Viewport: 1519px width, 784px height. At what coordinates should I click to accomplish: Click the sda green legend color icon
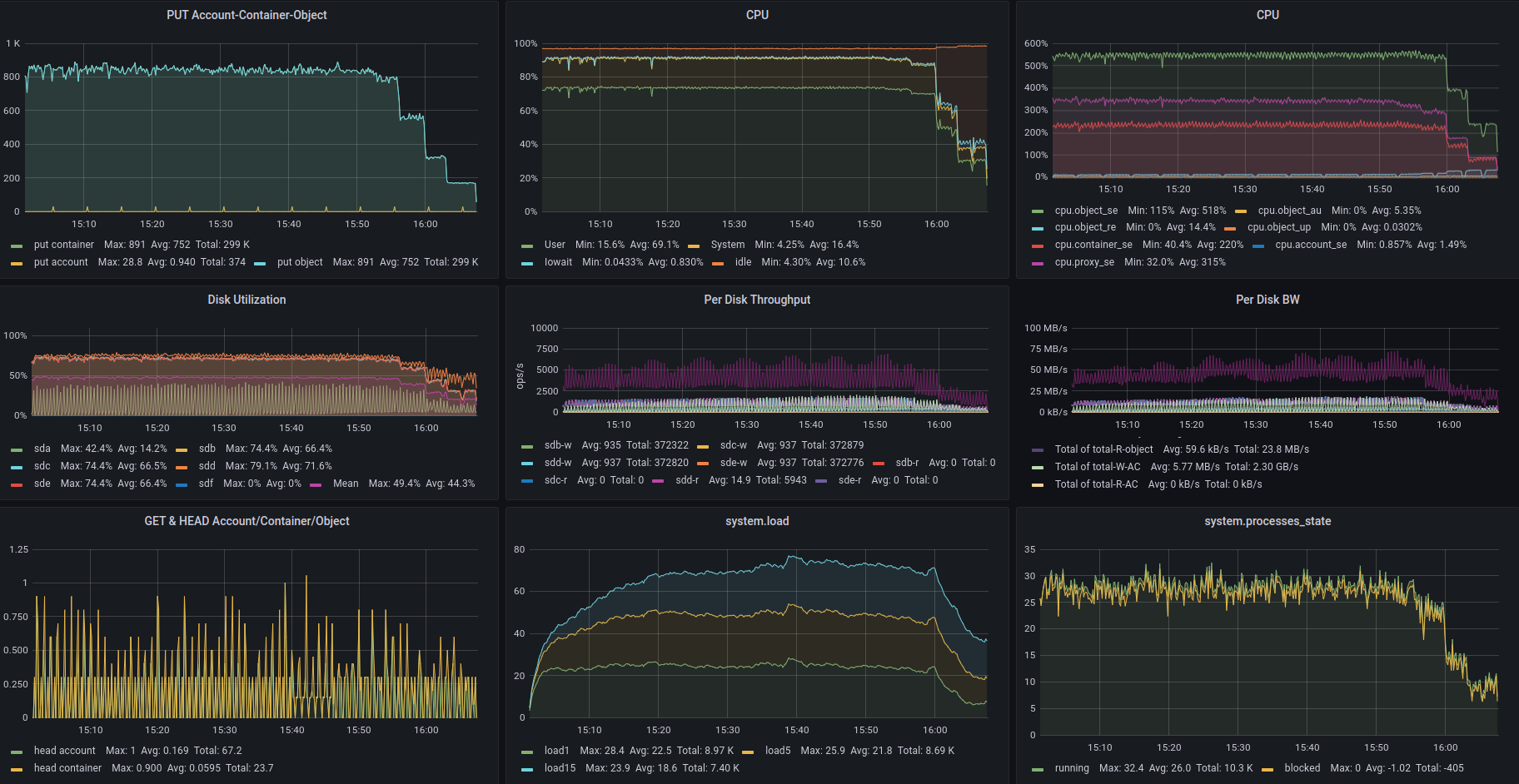coord(17,449)
